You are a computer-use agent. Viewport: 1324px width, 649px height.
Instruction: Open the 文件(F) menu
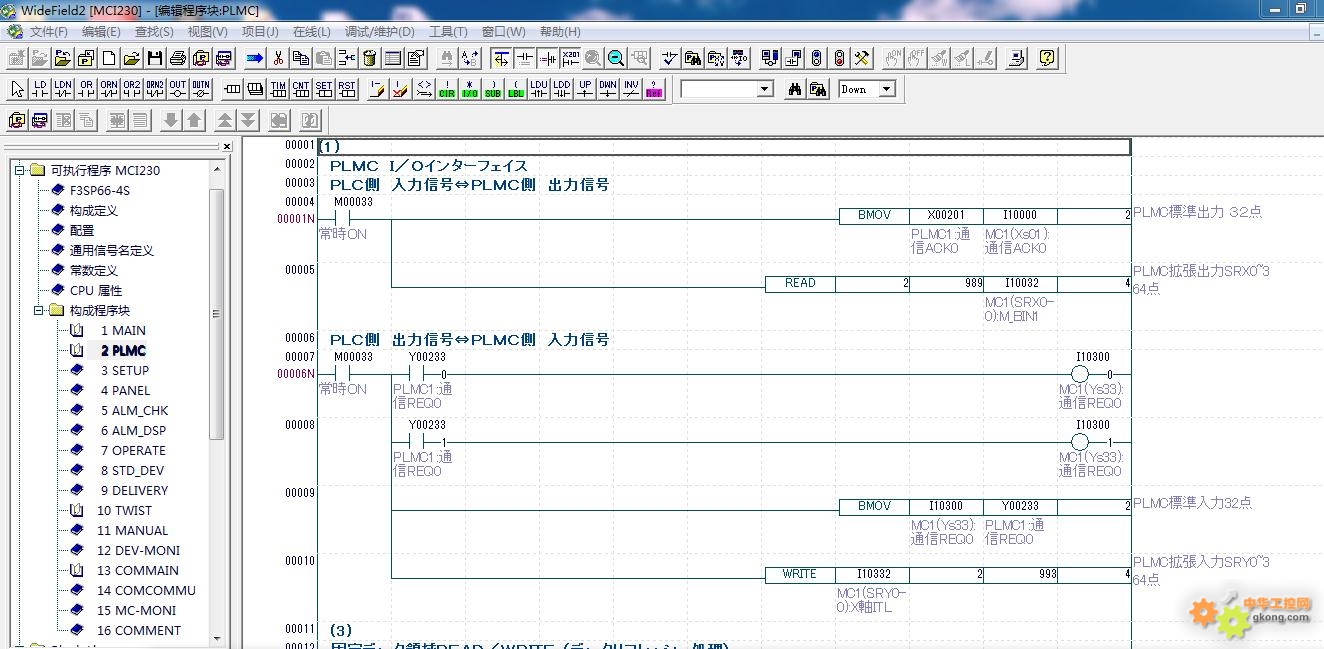(x=49, y=31)
